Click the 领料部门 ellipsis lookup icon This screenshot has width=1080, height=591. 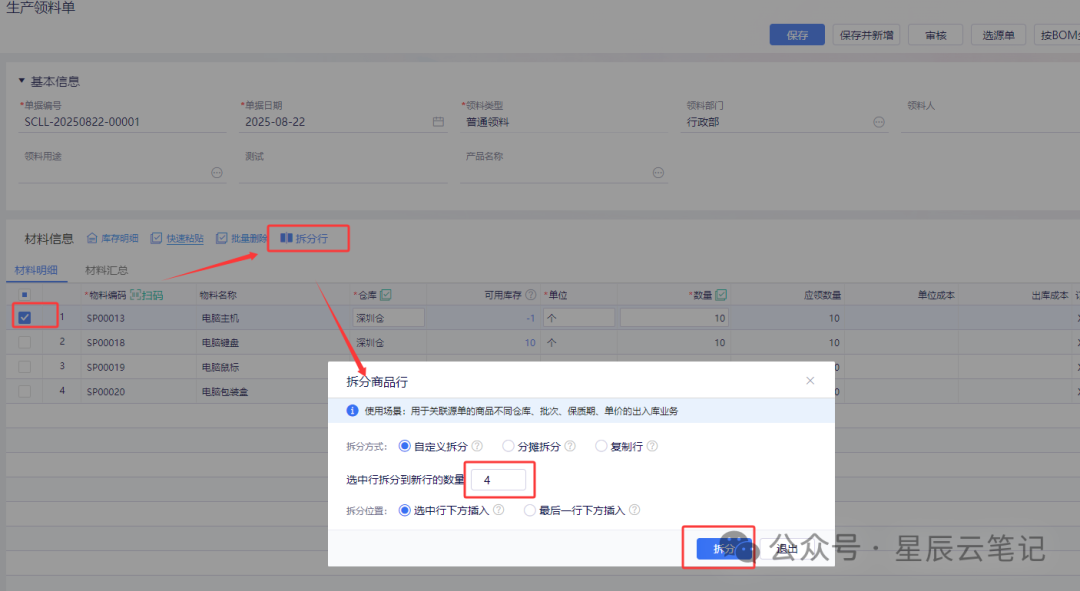coord(879,122)
